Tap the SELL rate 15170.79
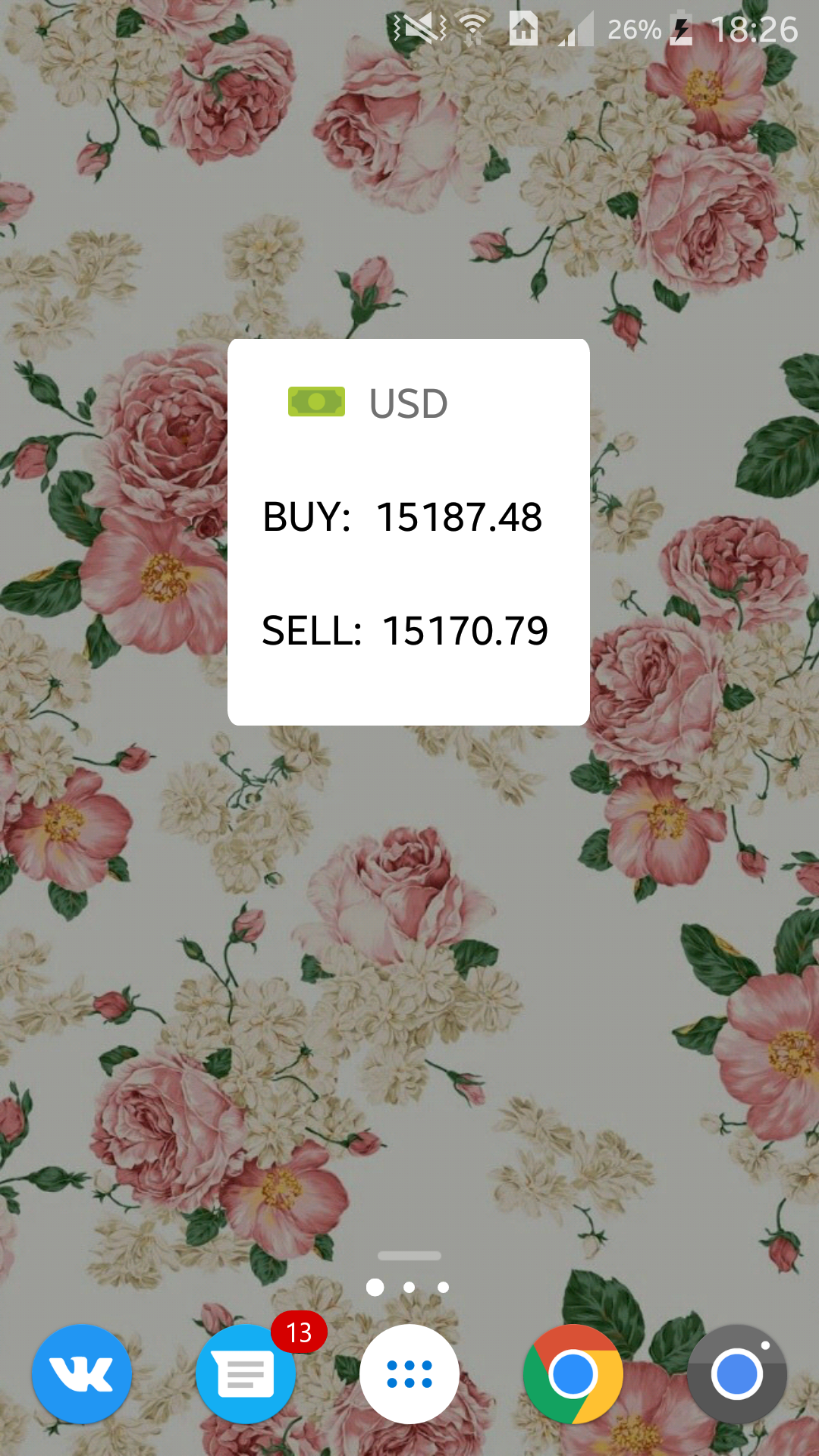 (465, 631)
